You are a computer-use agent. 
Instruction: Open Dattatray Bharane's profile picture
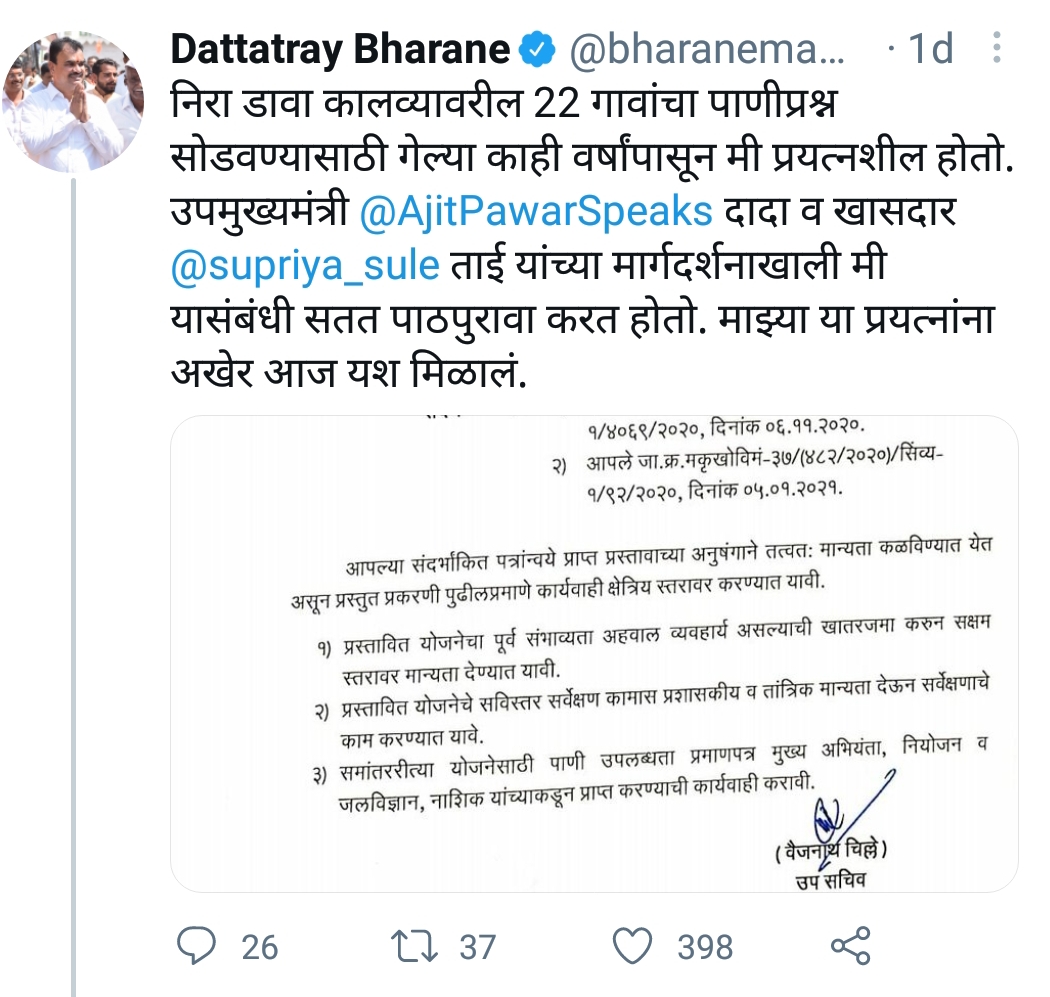73,102
